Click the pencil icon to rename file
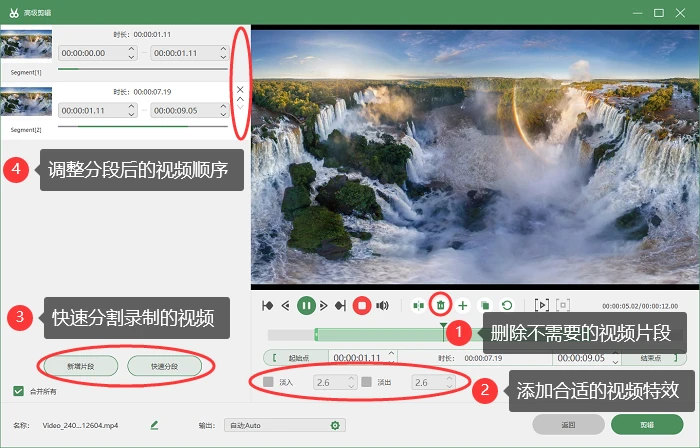 [154, 425]
